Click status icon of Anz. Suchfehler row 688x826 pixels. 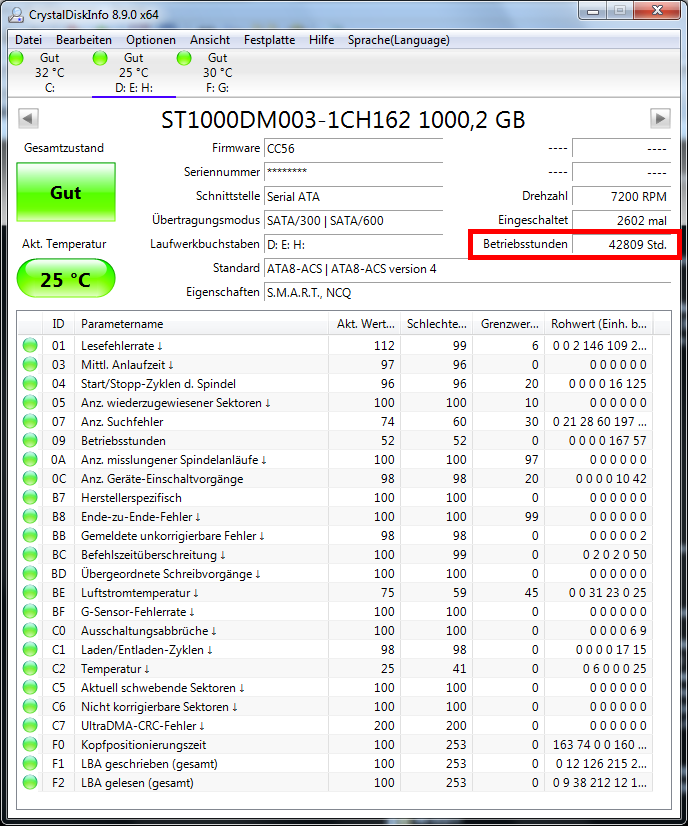[x=30, y=421]
